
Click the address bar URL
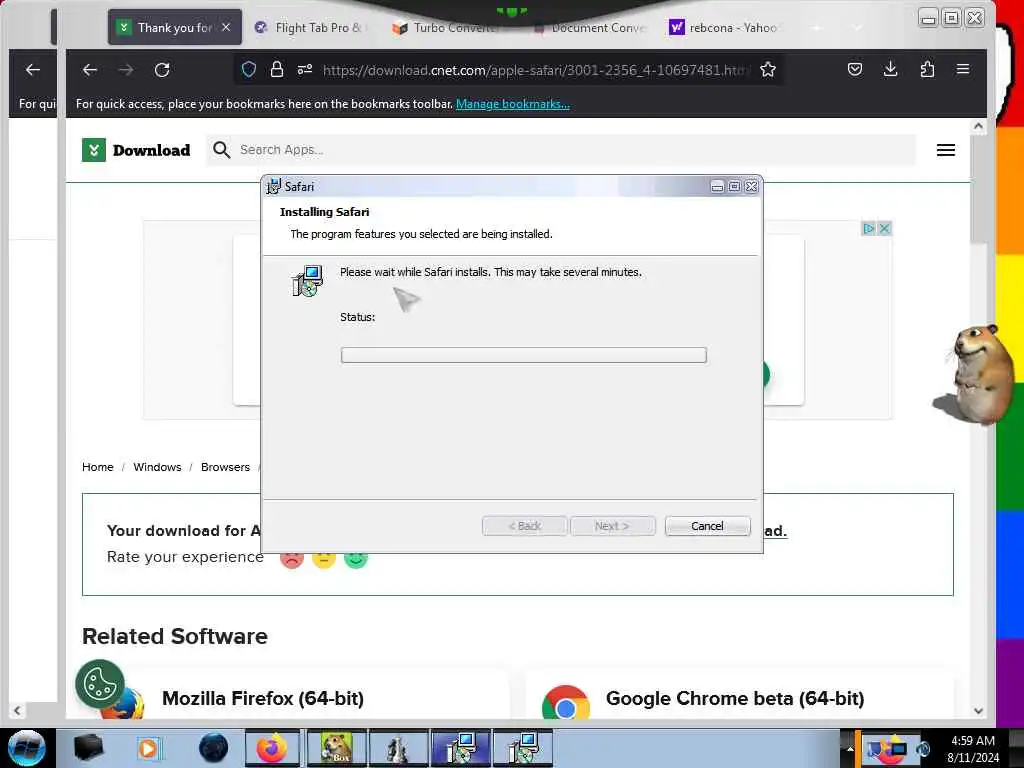[x=536, y=70]
